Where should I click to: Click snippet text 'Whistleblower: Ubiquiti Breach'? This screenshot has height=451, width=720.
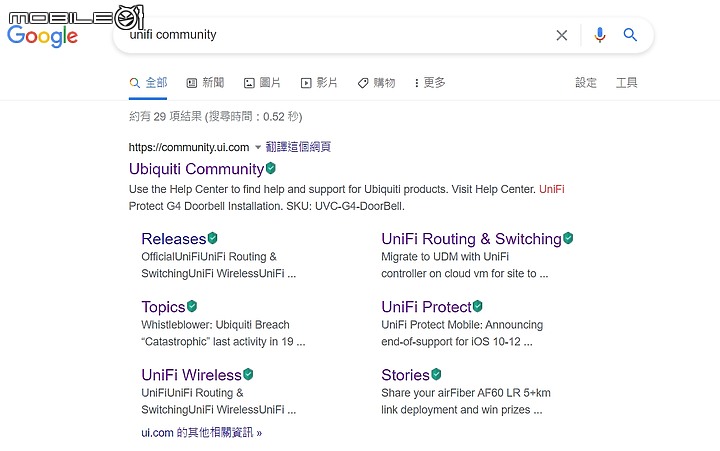pyautogui.click(x=215, y=325)
